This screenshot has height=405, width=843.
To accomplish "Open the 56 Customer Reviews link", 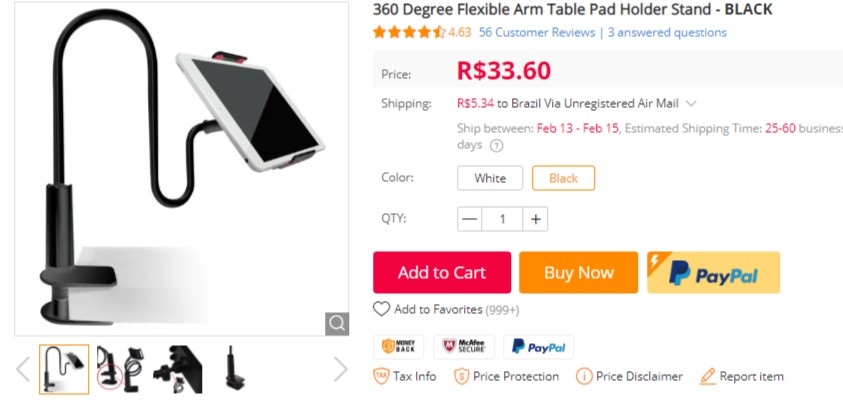I will pos(537,32).
